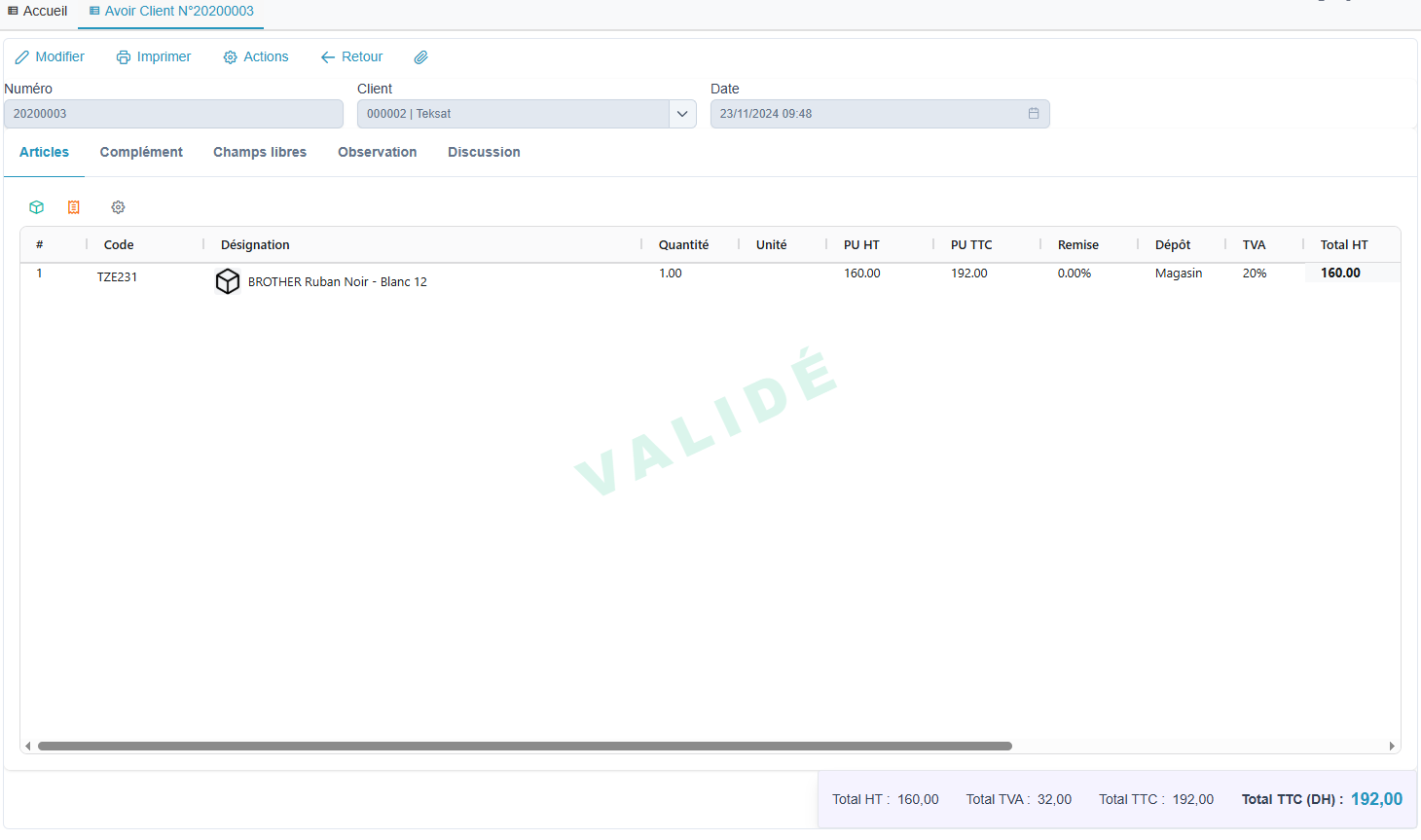This screenshot has height=840, width=1421.
Task: Expand the Dépôt column options
Action: tap(1174, 244)
